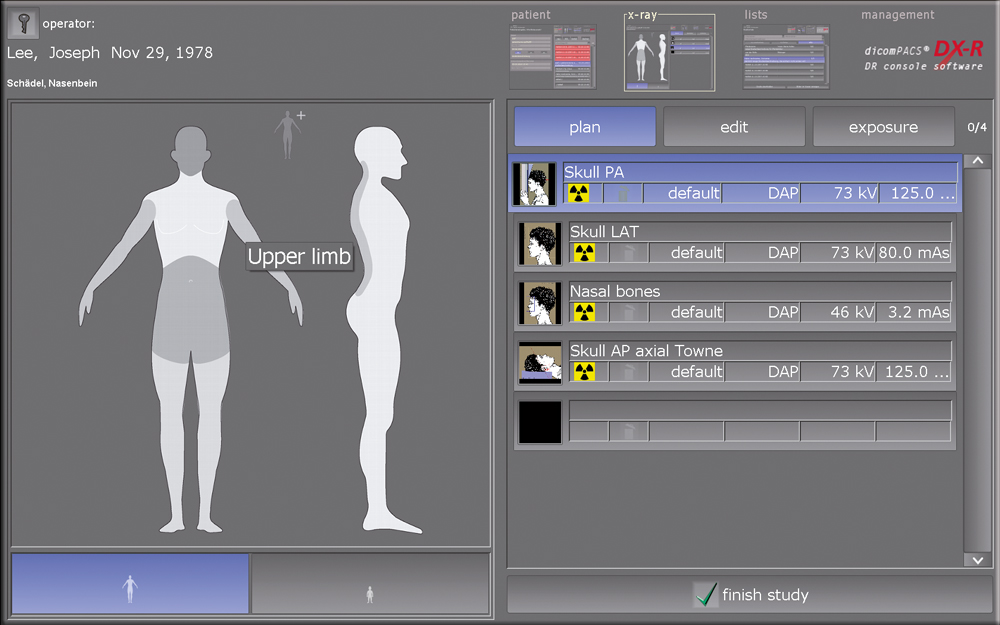Click trash icon in Skull AP axial Towne row
The width and height of the screenshot is (1000, 625).
[628, 372]
